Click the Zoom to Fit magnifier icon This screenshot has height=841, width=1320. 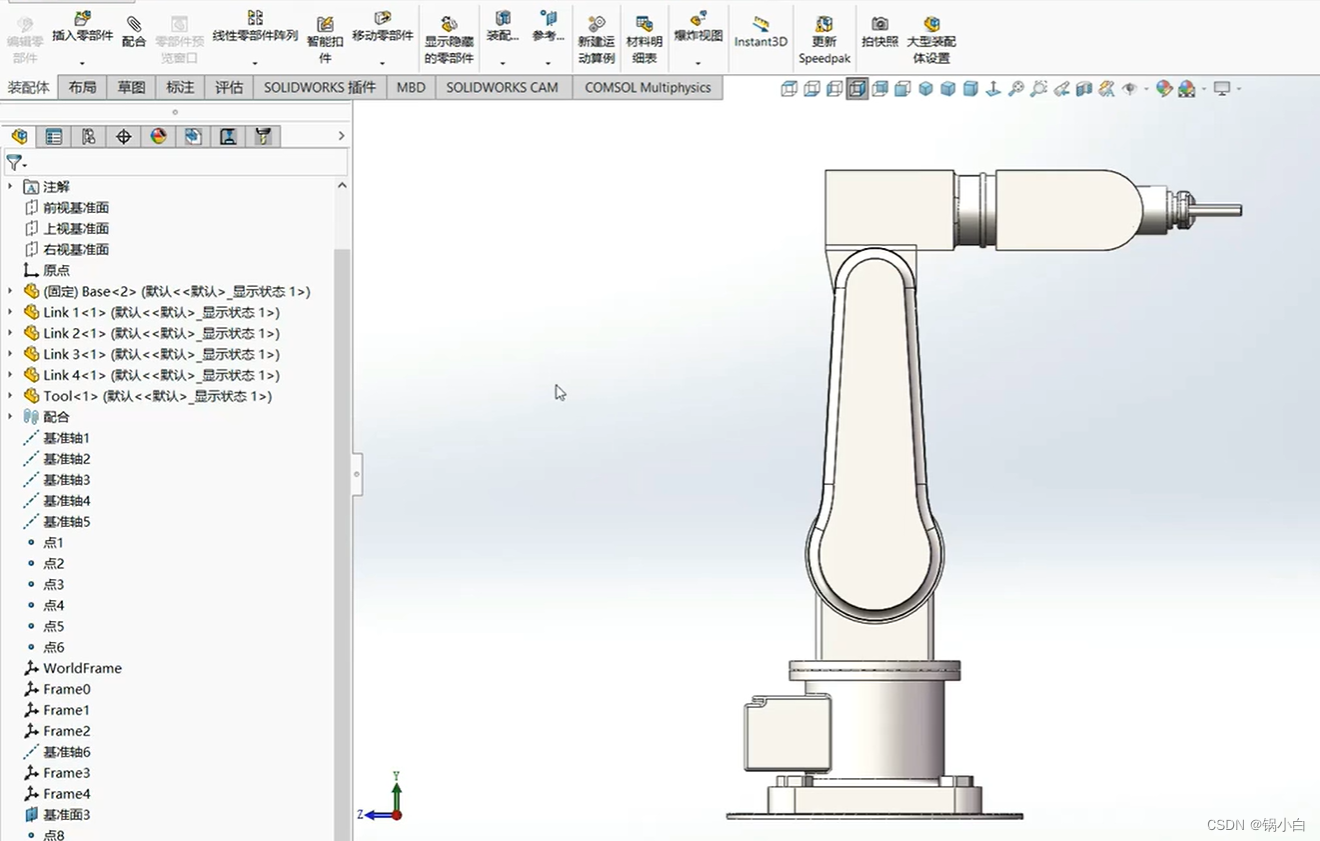pos(1016,89)
